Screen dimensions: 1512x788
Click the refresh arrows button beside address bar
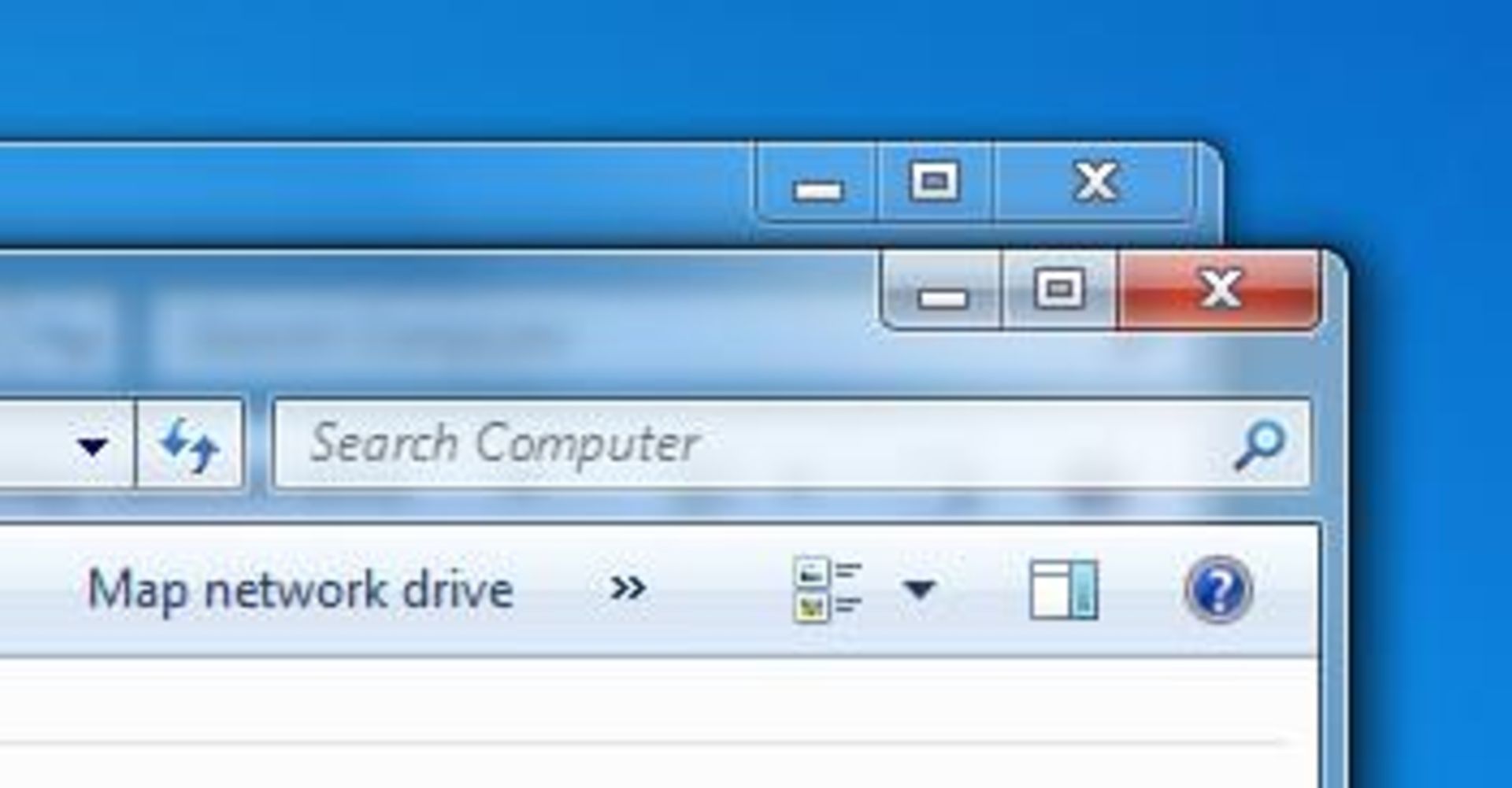(189, 445)
